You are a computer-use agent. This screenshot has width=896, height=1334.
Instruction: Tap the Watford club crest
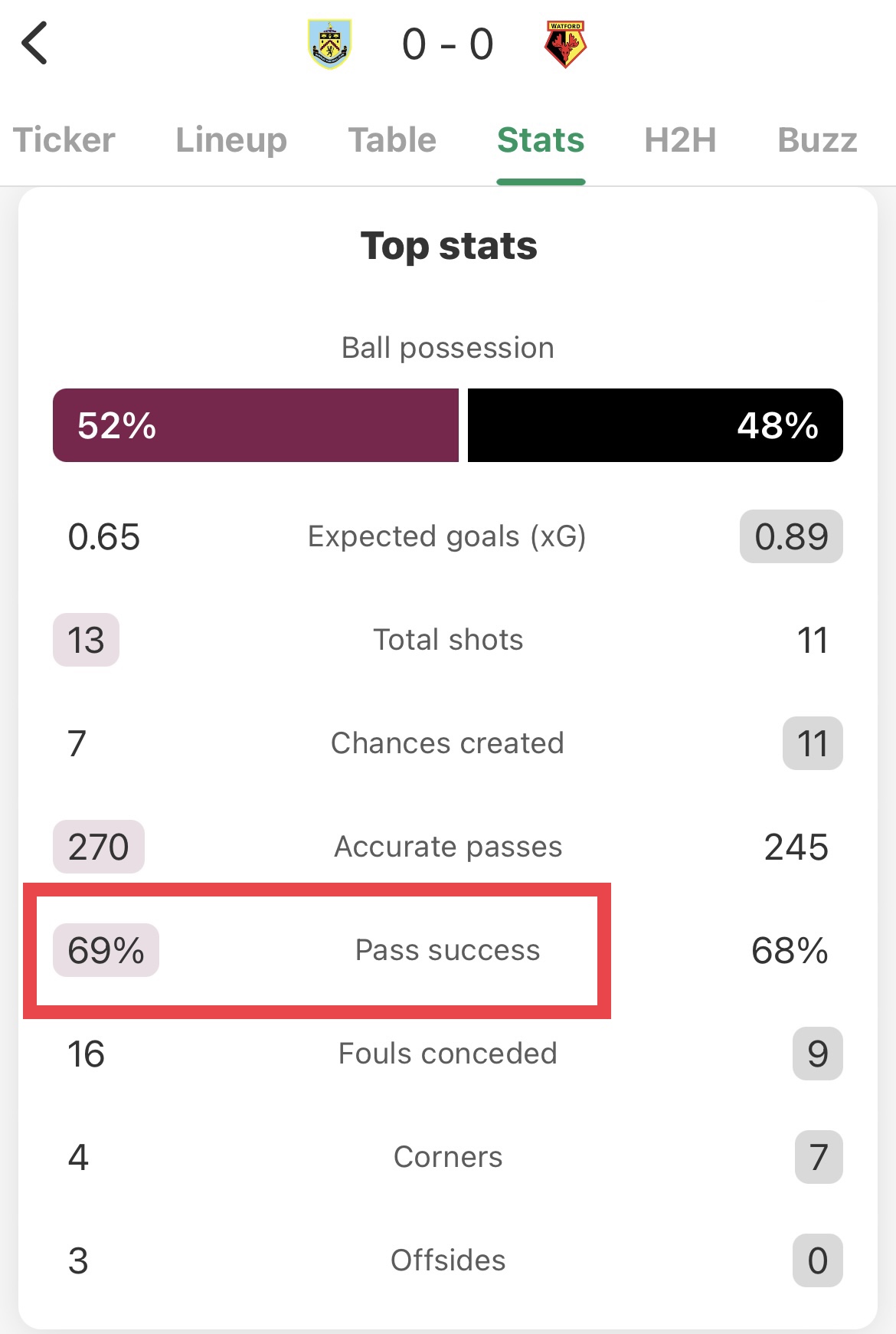[565, 44]
